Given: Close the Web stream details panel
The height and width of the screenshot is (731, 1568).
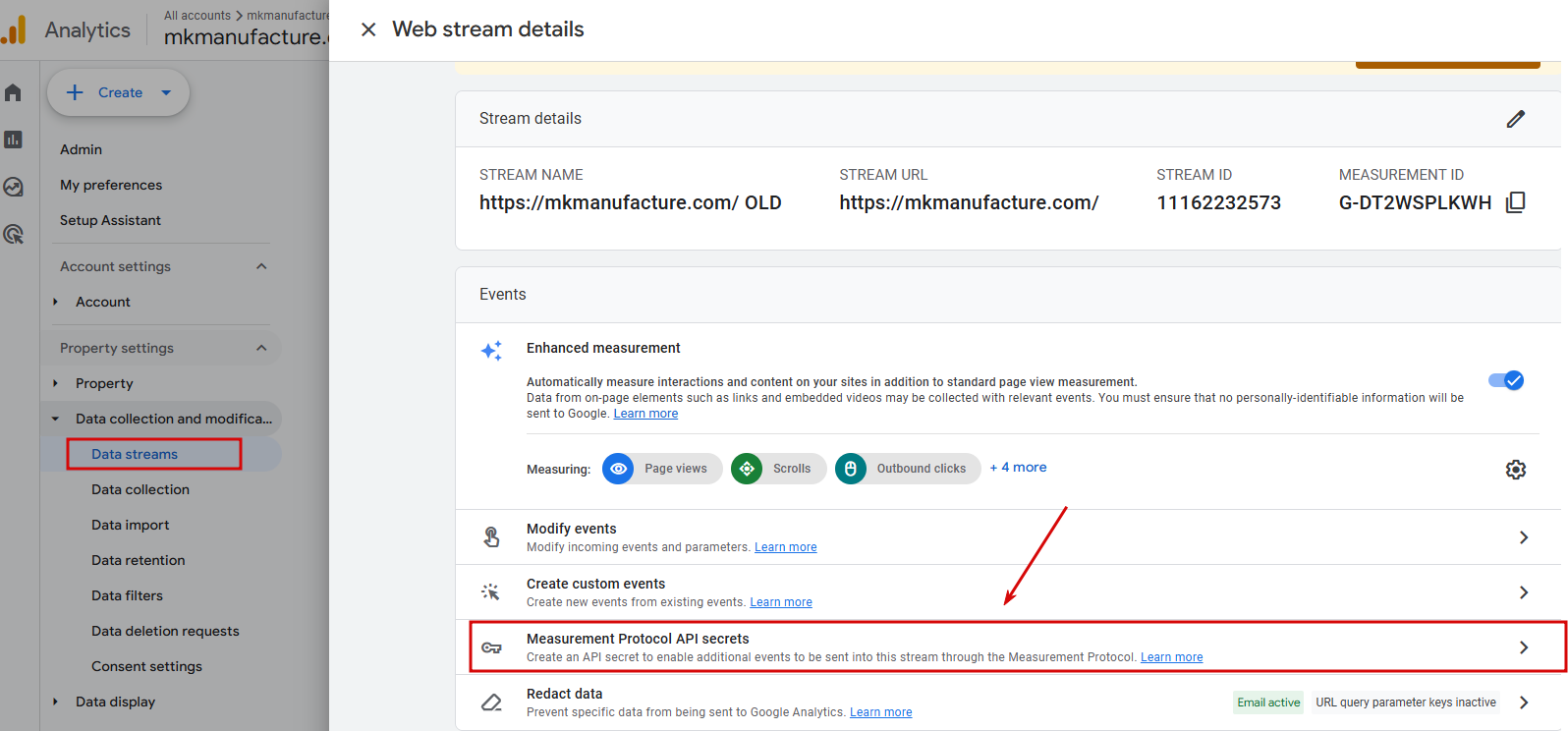Looking at the screenshot, I should pyautogui.click(x=368, y=29).
